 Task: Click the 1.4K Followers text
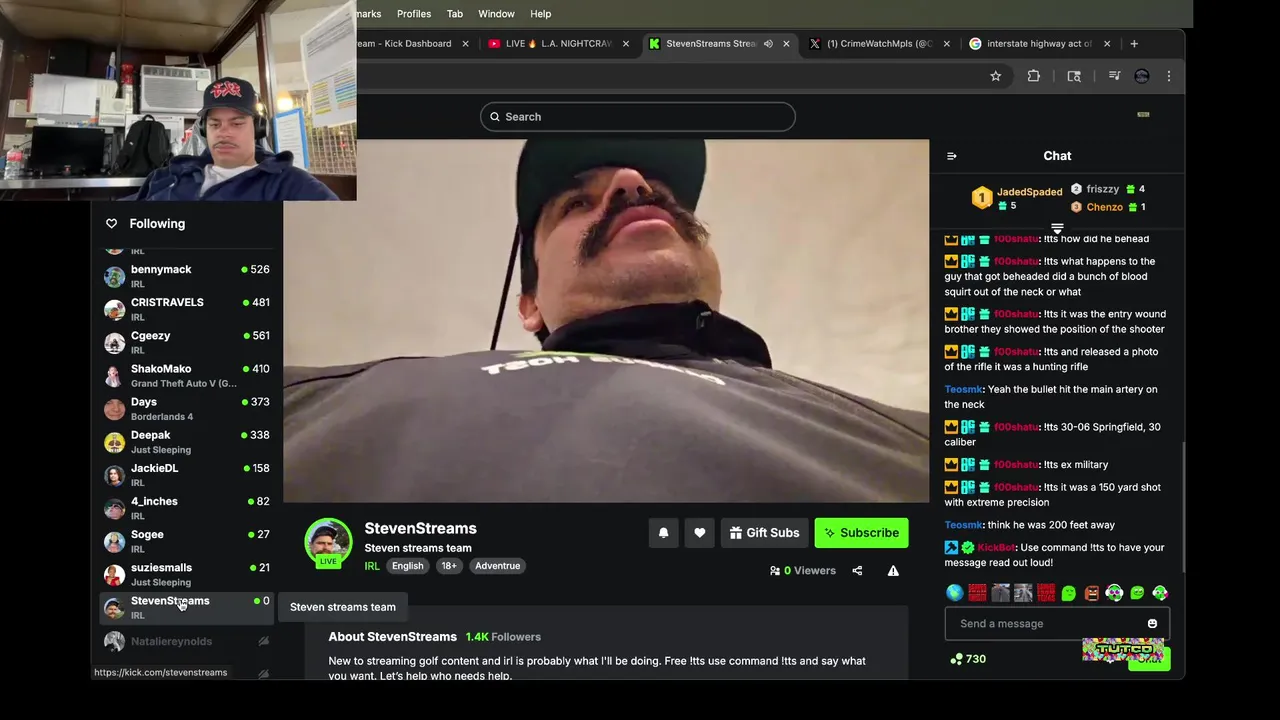tap(503, 637)
